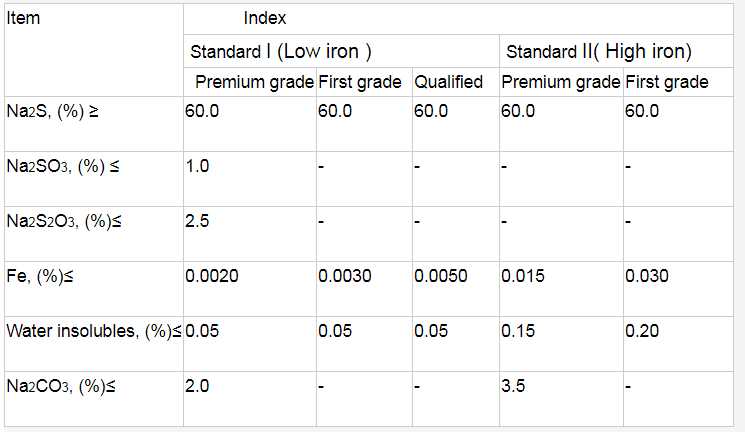Image resolution: width=745 pixels, height=432 pixels.
Task: Click the "Item" header cell
Action: pyautogui.click(x=22, y=18)
